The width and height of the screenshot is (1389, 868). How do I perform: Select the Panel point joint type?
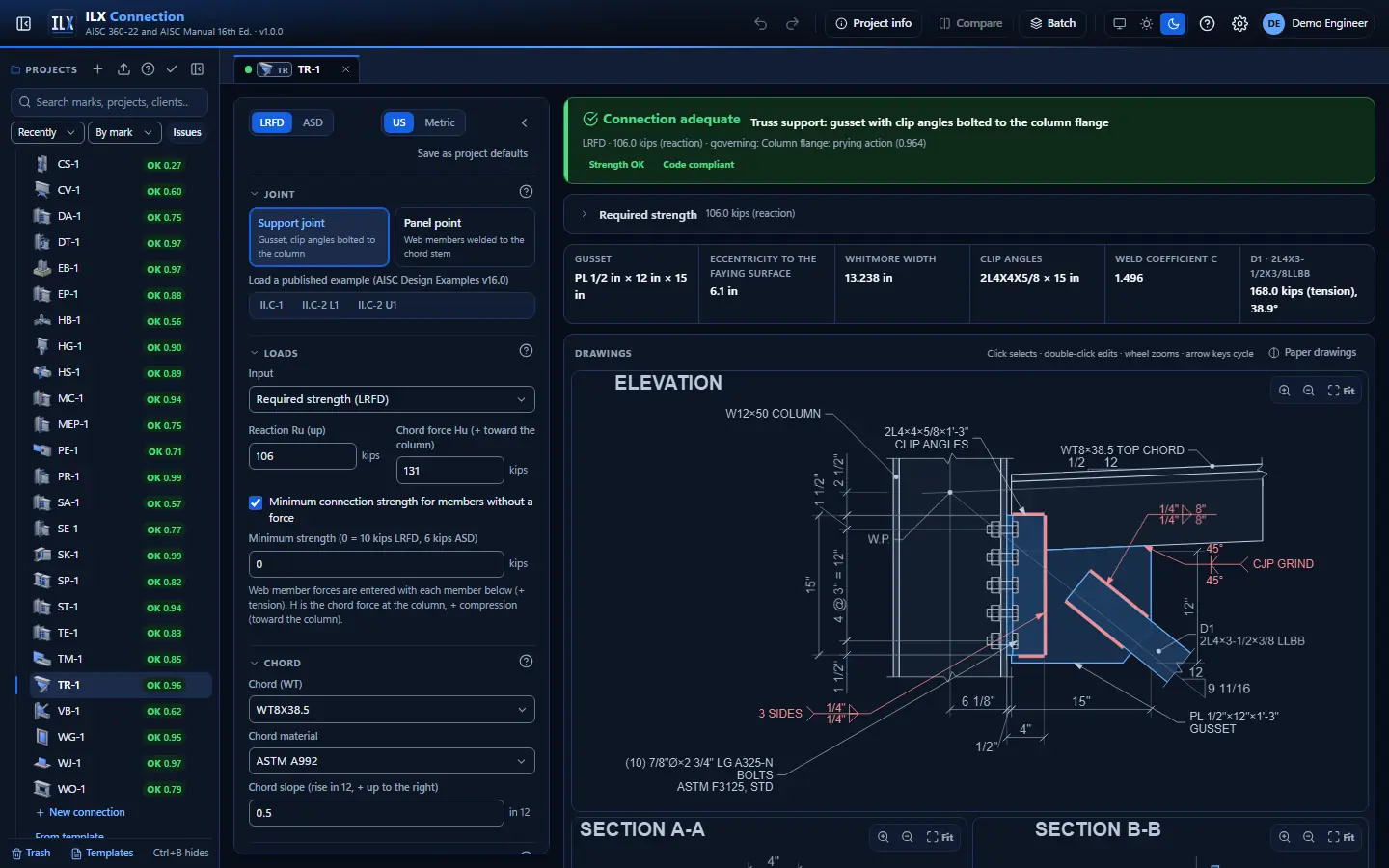pos(464,237)
